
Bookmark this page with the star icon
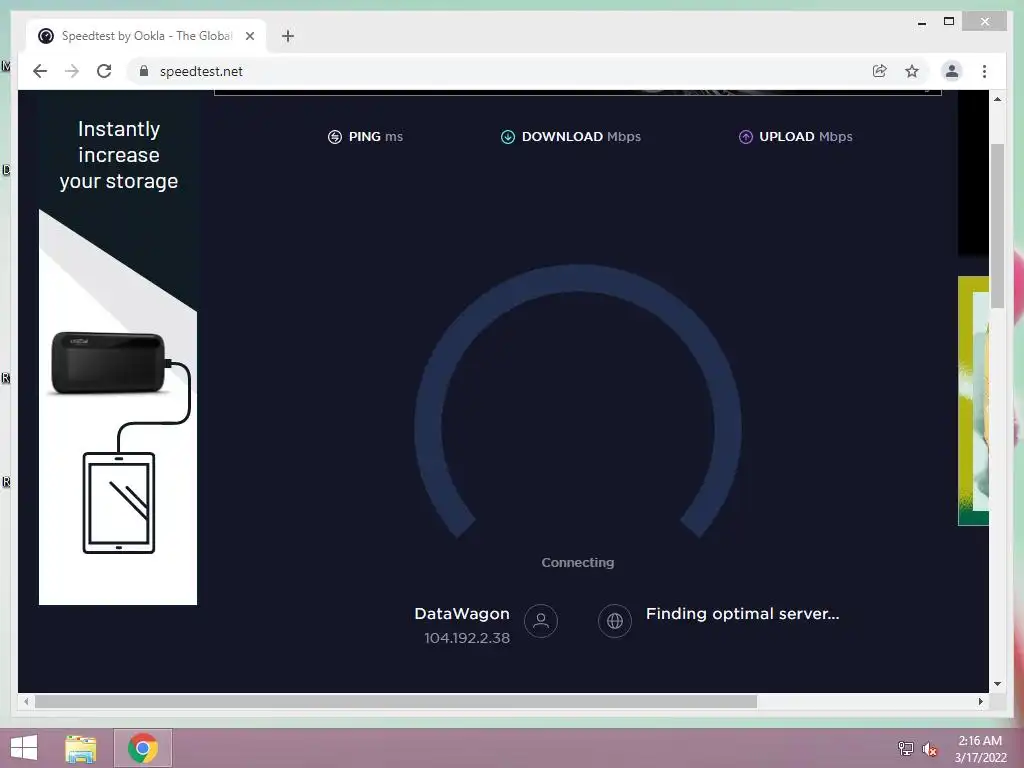[912, 71]
